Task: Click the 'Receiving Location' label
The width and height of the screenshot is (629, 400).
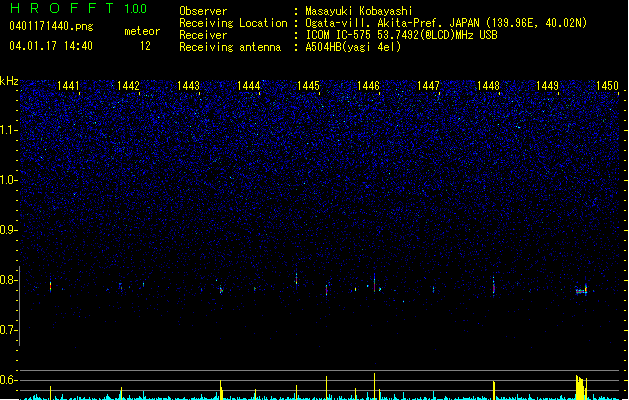Action: (233, 23)
